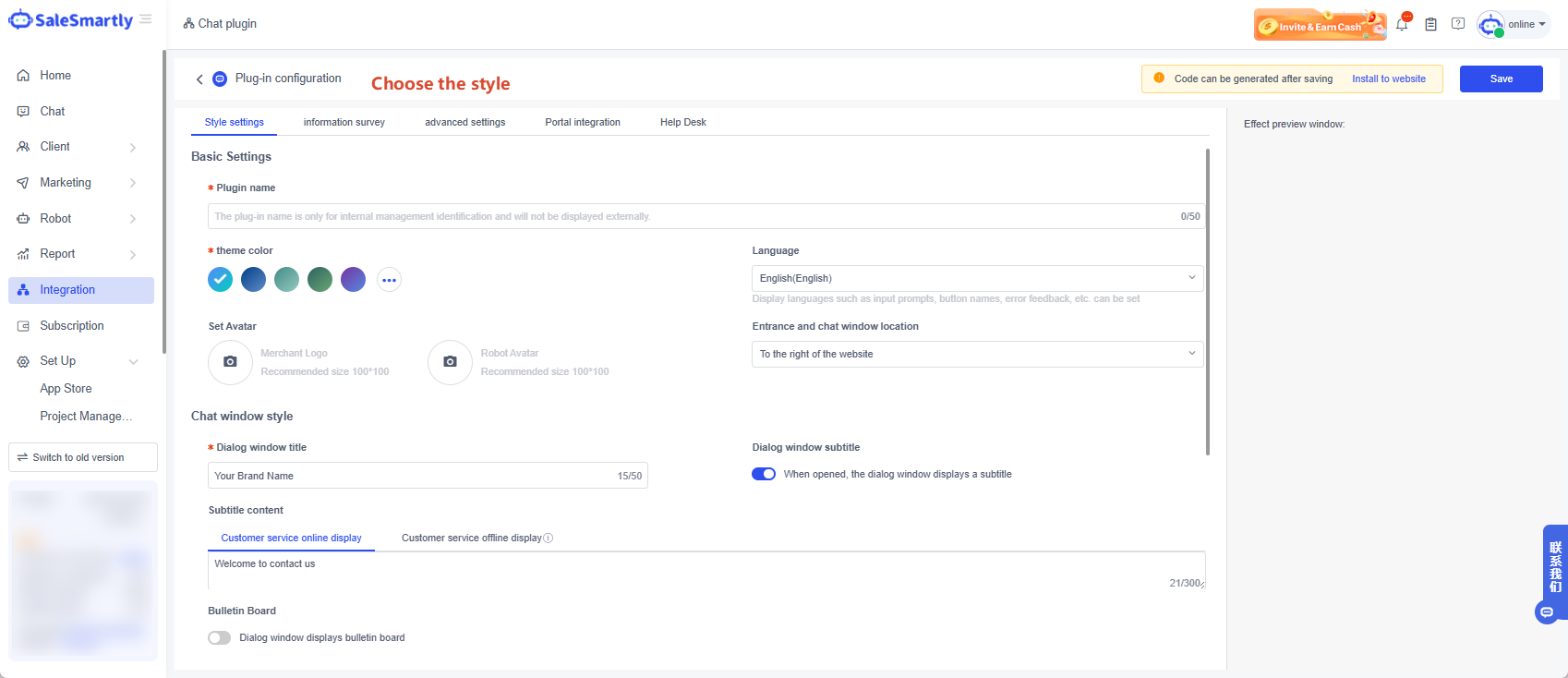Click the help question mark icon
1568x678 pixels.
coord(1458,24)
